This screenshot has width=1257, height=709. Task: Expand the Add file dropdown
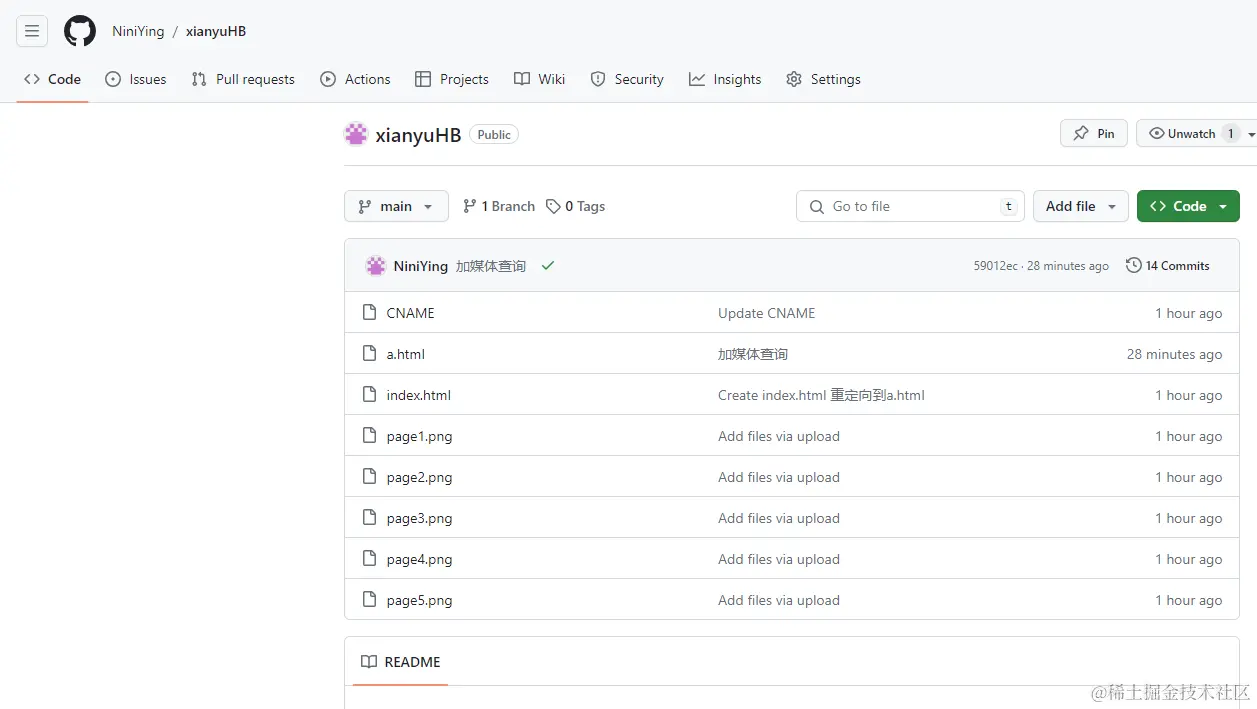(1081, 206)
